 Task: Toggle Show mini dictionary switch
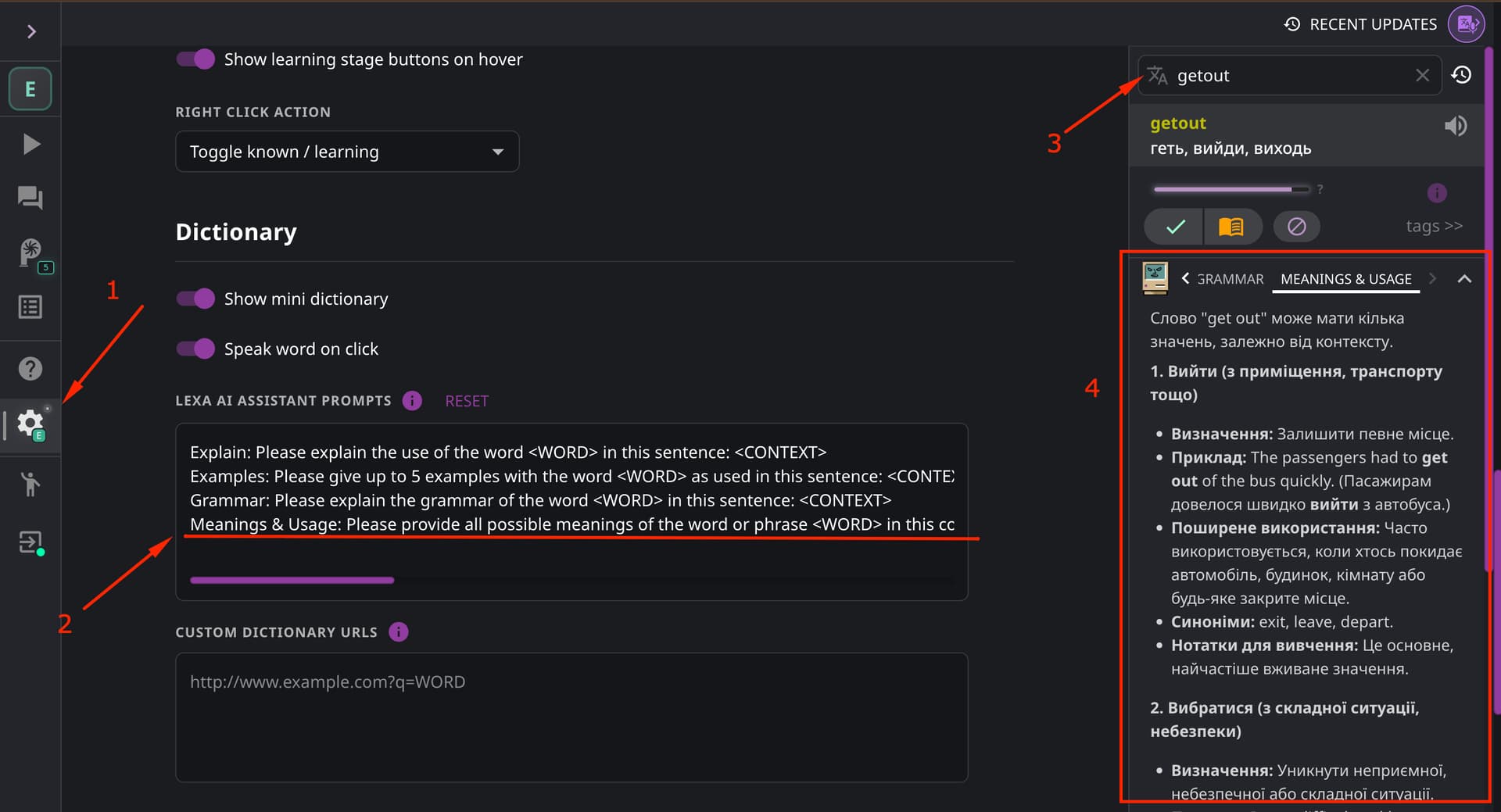pos(195,299)
